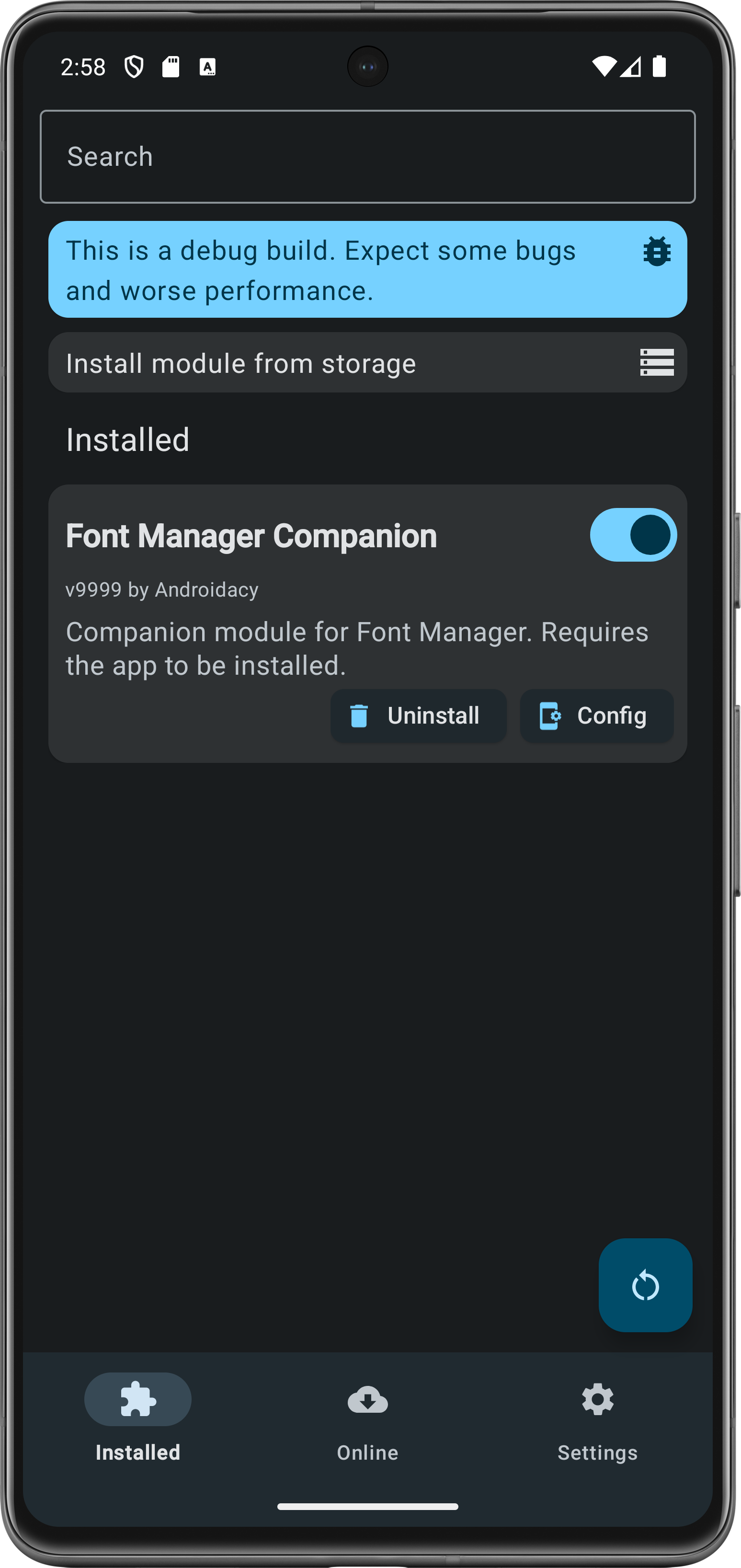
Task: Tap the debug bug icon
Action: [656, 251]
